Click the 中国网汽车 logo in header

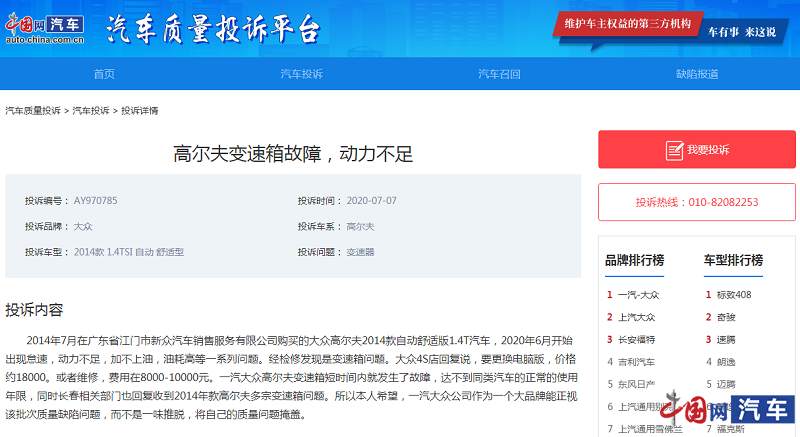tap(44, 28)
